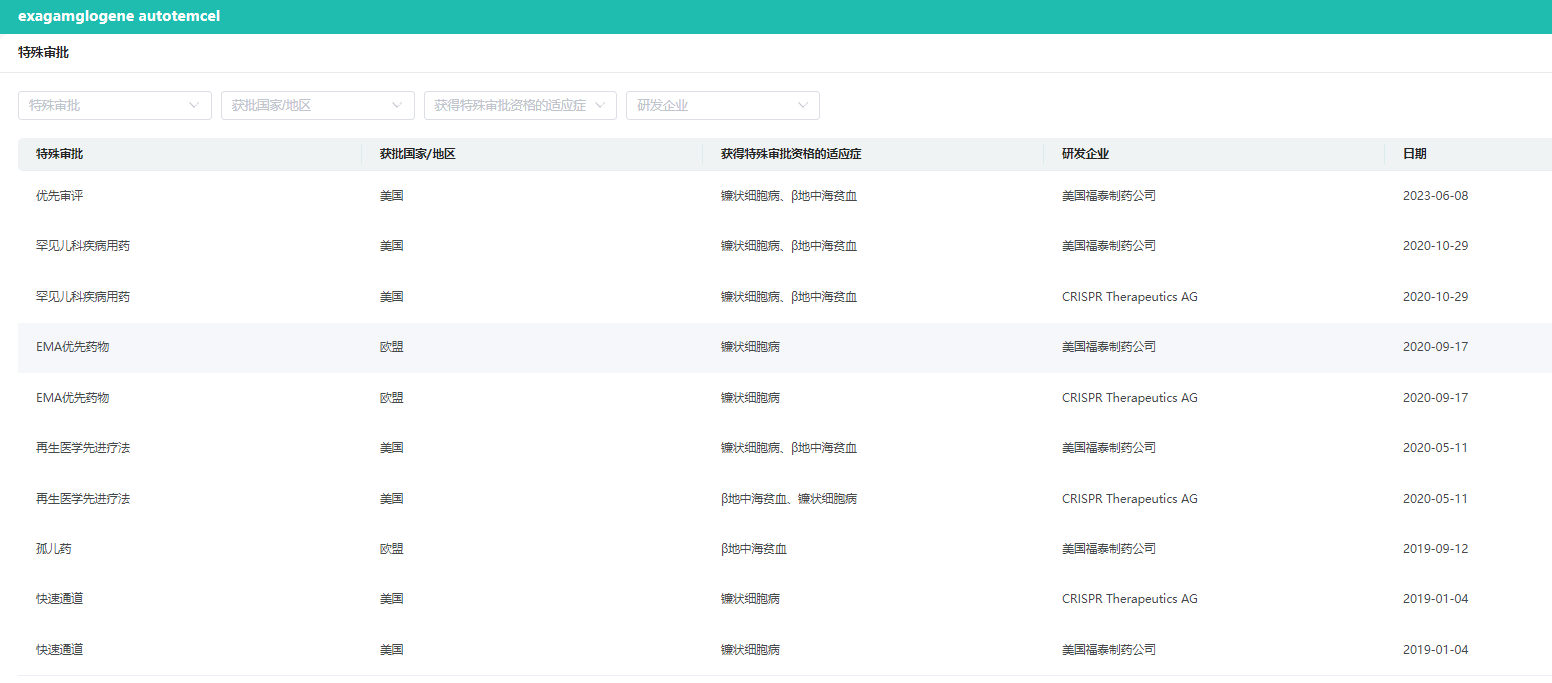
Task: Expand the 获批国家/地区 filter dropdown
Action: [317, 105]
